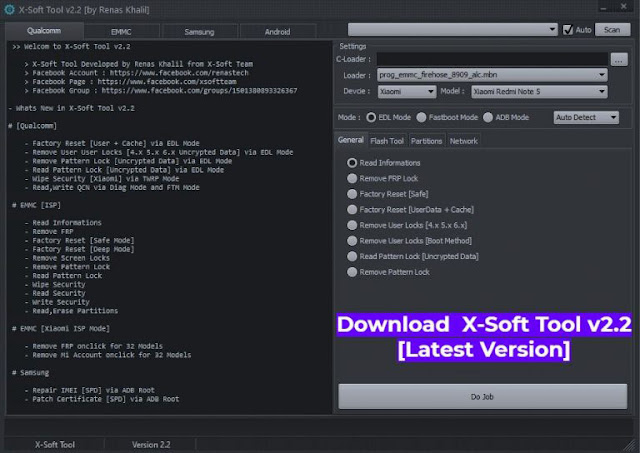The width and height of the screenshot is (640, 453).
Task: Click 'Patch Certificate [SPD] via ADB Root' line
Action: (x=102, y=399)
